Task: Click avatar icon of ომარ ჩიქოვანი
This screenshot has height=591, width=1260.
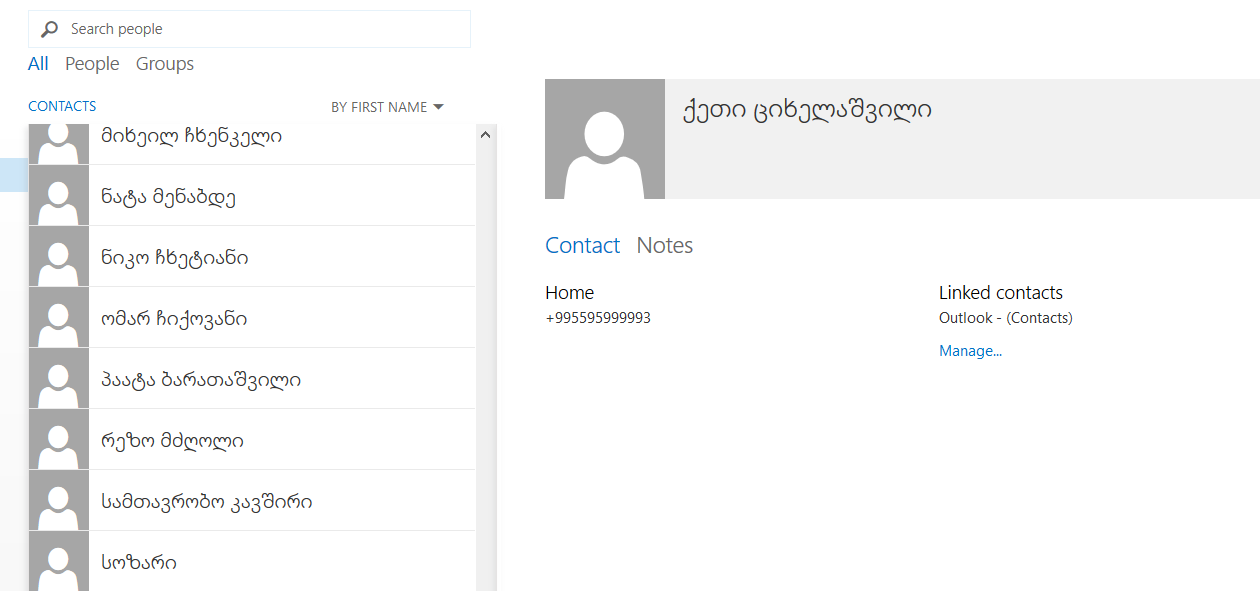Action: pos(59,318)
